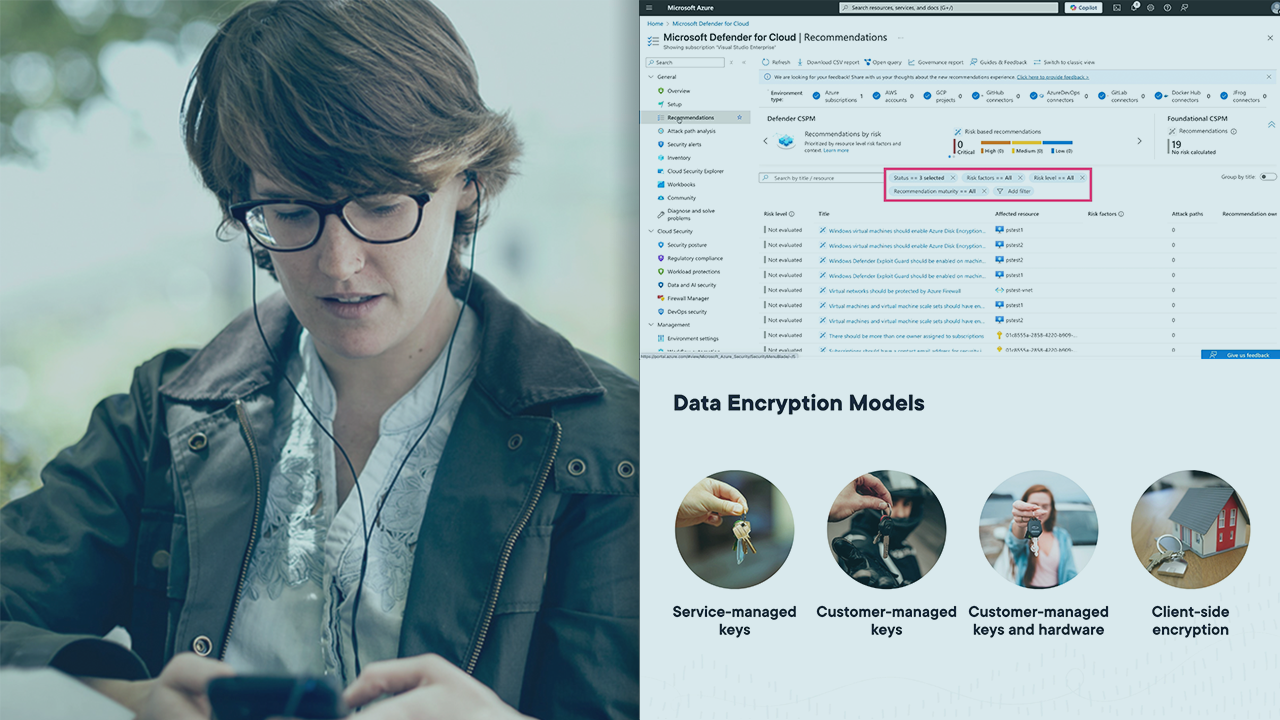
Task: Open the Security alerts sidebar item
Action: point(684,144)
